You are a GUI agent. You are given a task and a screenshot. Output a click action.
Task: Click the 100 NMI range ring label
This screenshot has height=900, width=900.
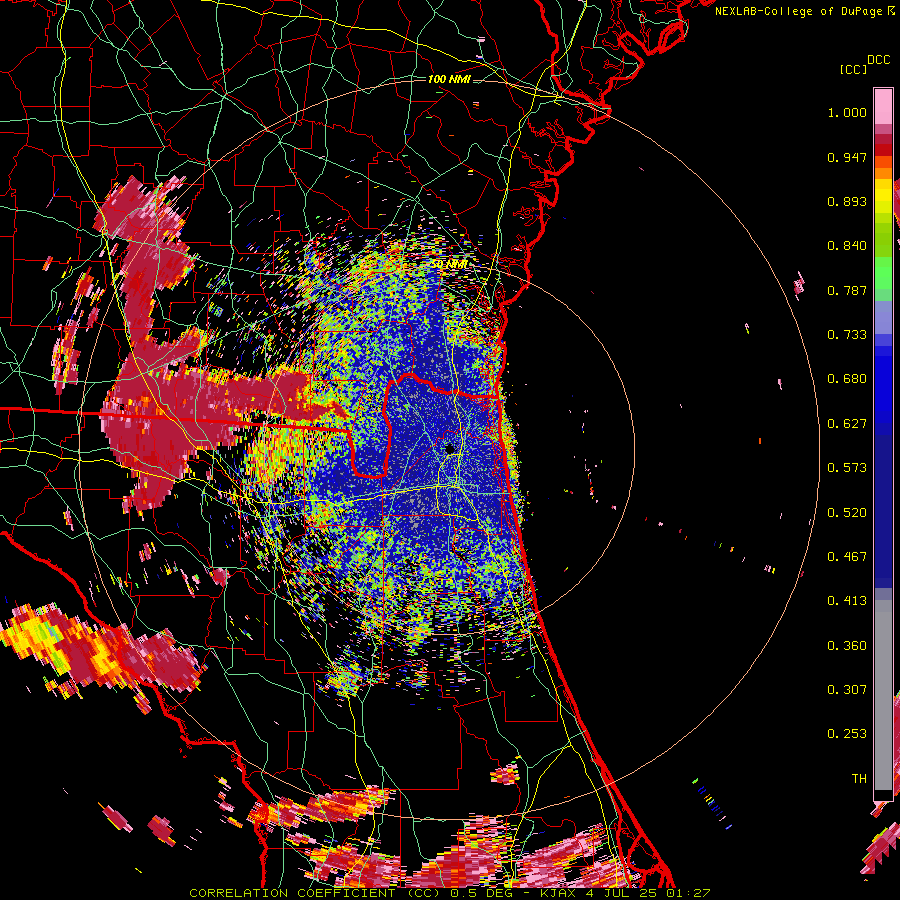(449, 79)
